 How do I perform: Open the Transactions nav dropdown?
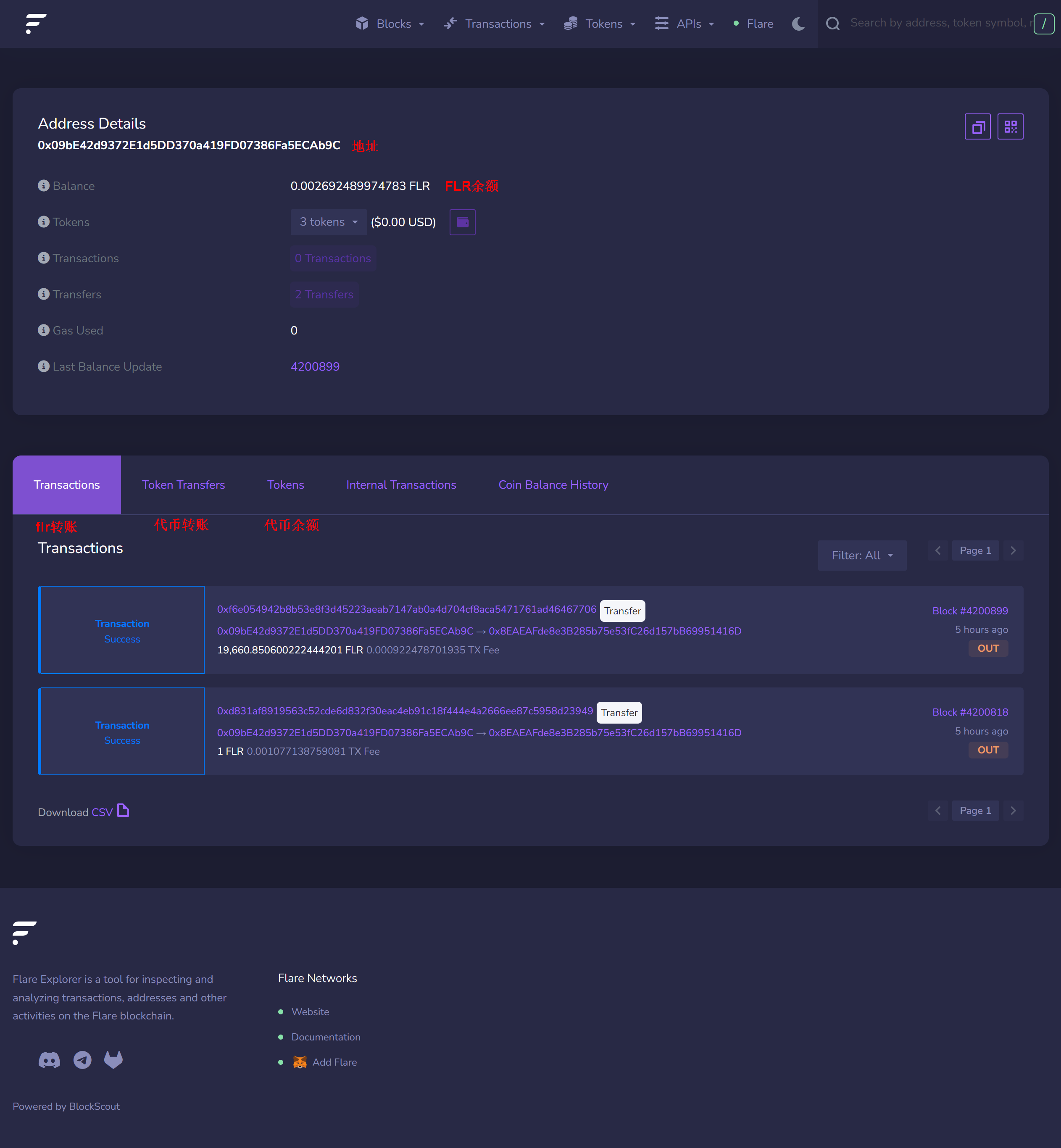(x=494, y=24)
